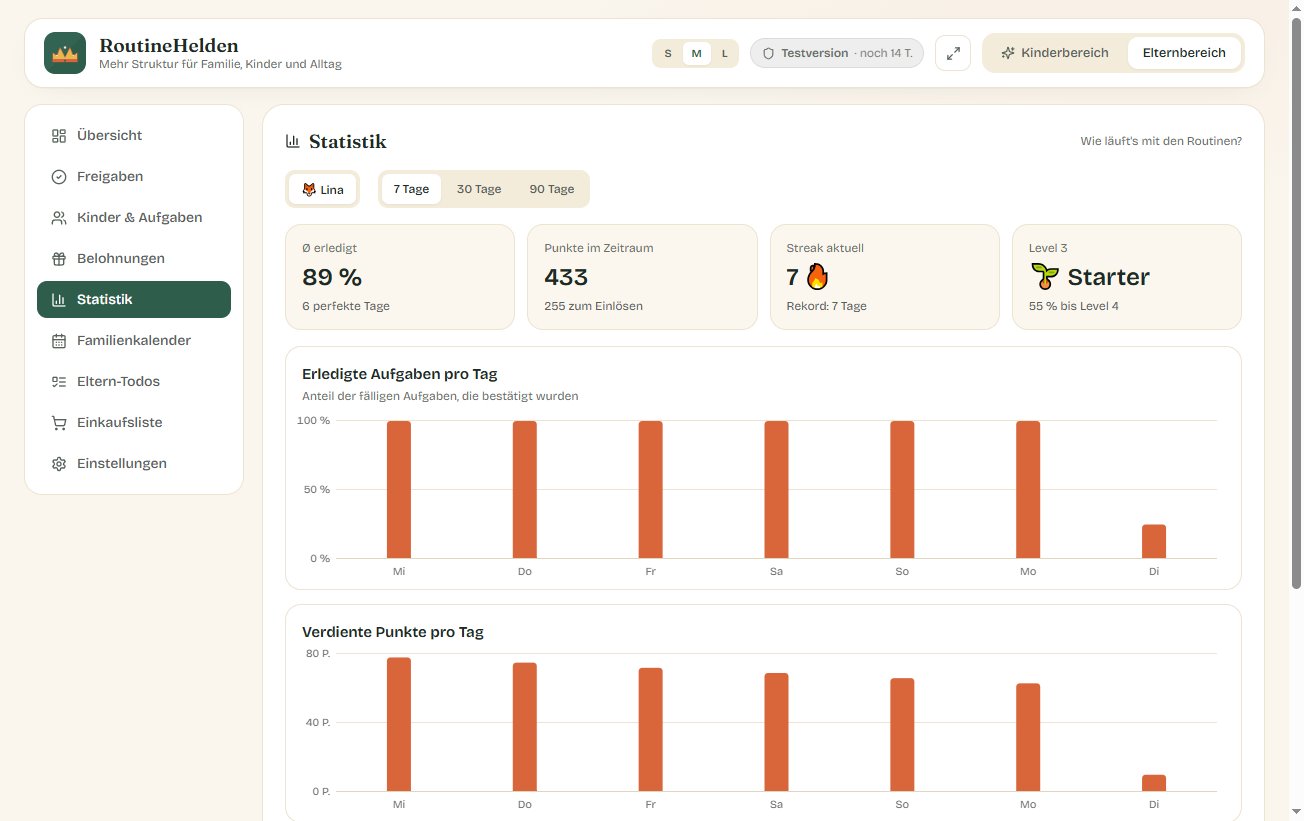Image resolution: width=1304 pixels, height=821 pixels.
Task: Open Familienkalender via calendar icon
Action: (59, 340)
